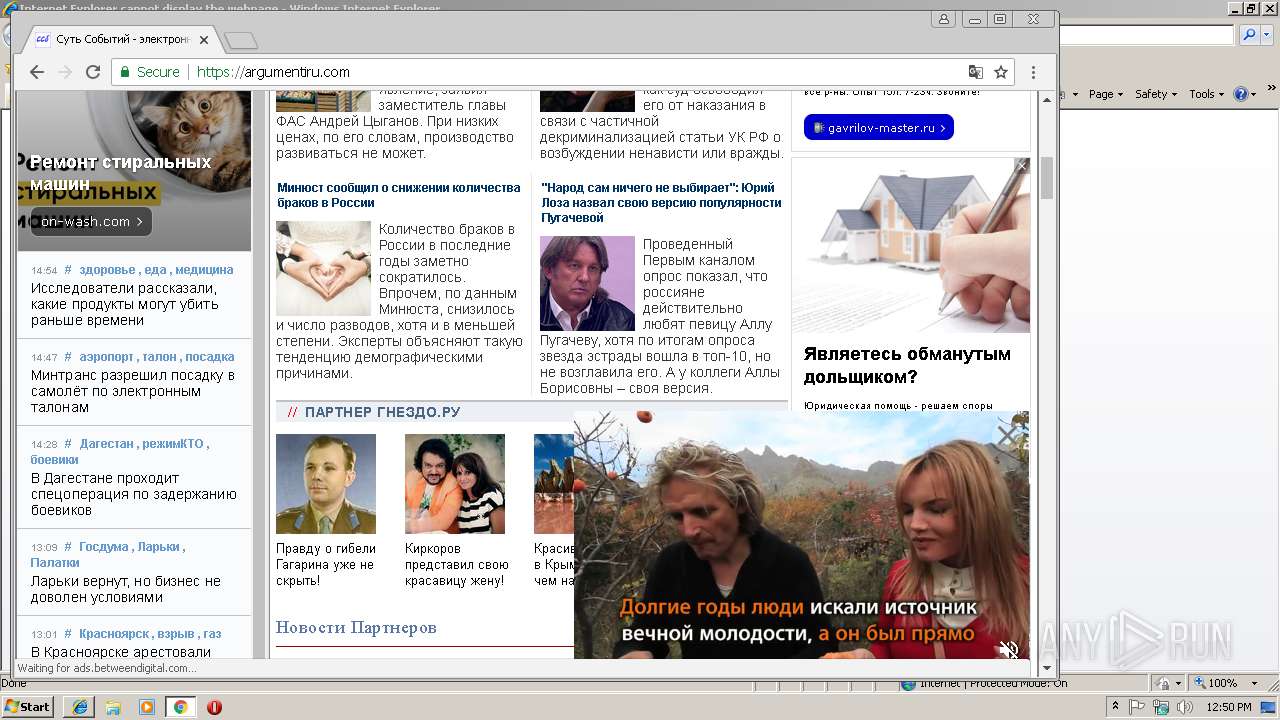Open the Chrome user profile icon
1280x720 pixels.
click(x=943, y=19)
